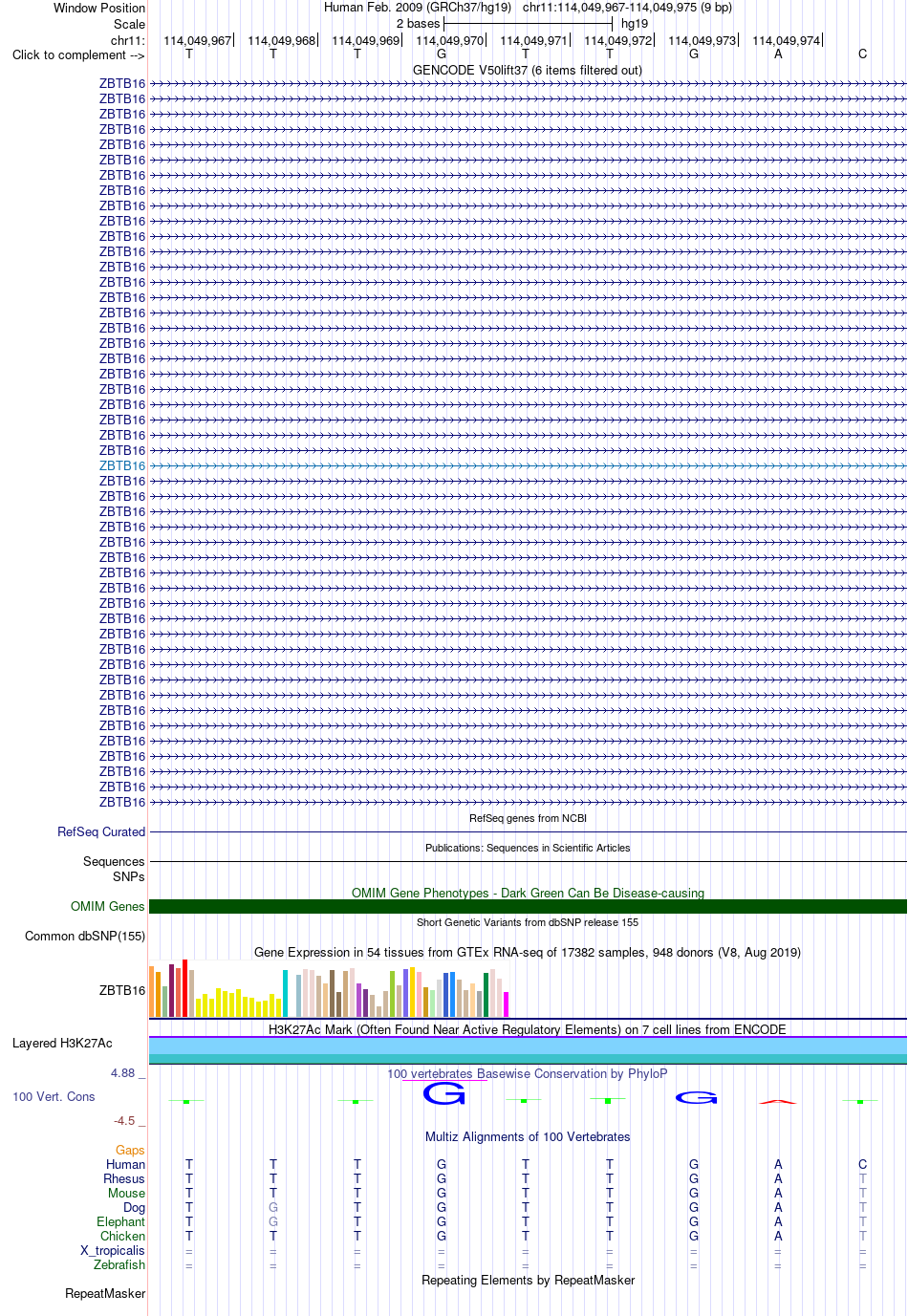Click the 'hg19' label beside scale bar

[635, 24]
